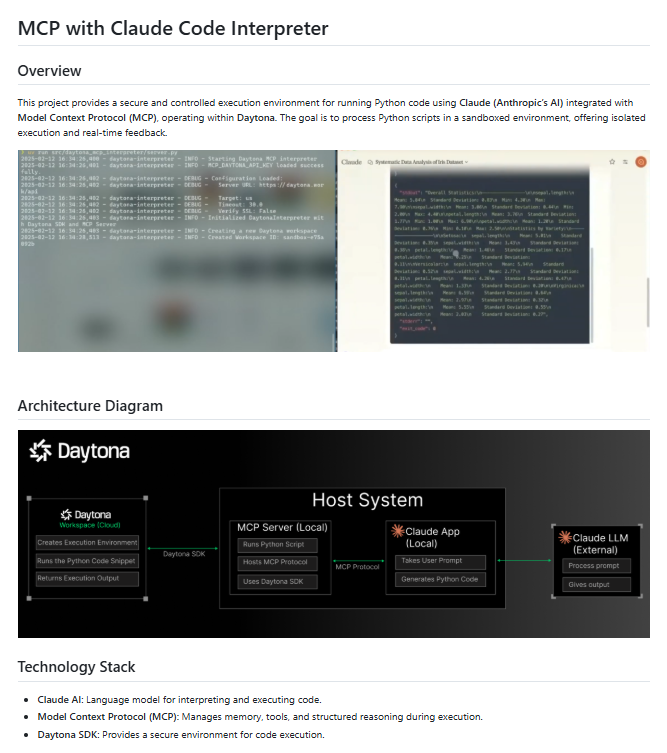The height and width of the screenshot is (753, 667).
Task: Click the large Daytona logo atop the diagram
Action: coord(79,451)
